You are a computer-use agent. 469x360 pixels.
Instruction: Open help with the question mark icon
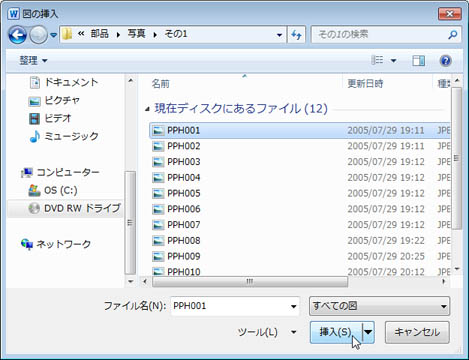click(x=446, y=61)
